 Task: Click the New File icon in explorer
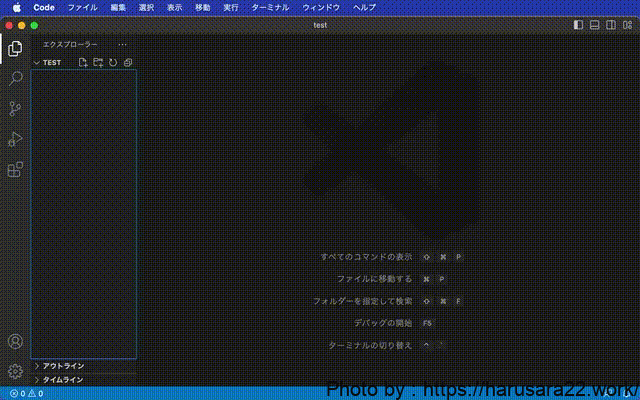[x=84, y=63]
